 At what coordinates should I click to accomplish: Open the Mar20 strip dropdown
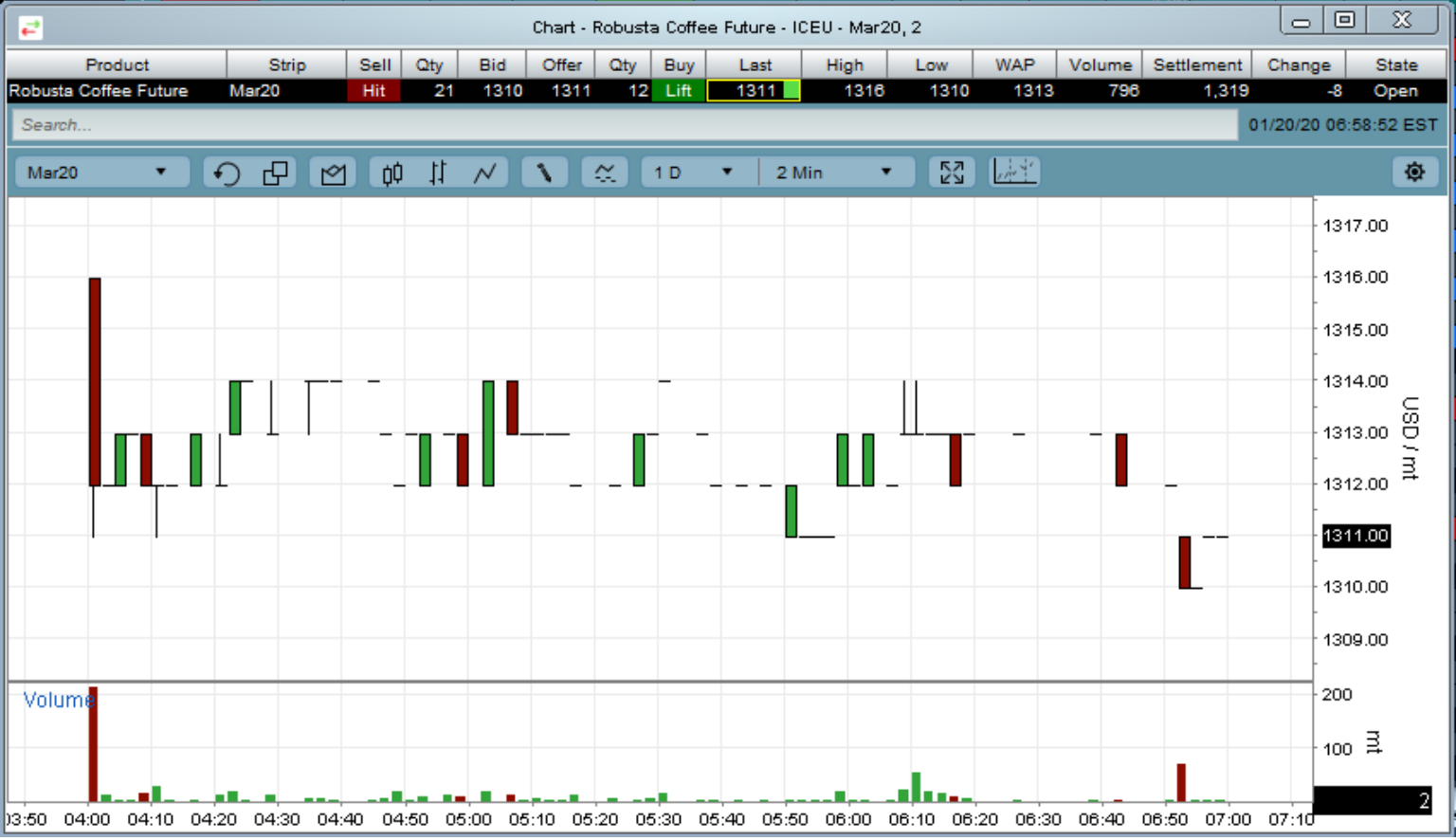(101, 173)
